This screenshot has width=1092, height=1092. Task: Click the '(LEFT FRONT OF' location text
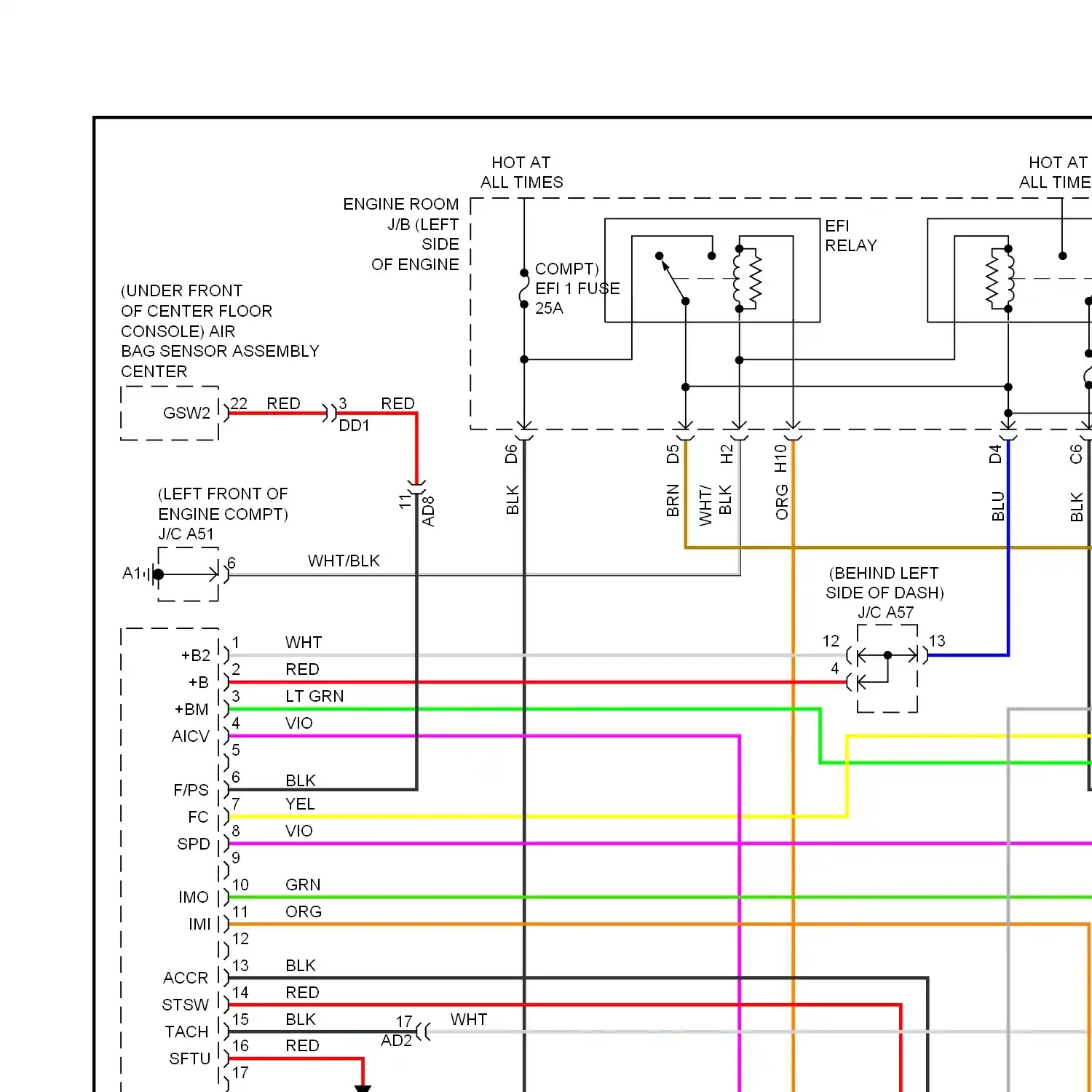[223, 494]
